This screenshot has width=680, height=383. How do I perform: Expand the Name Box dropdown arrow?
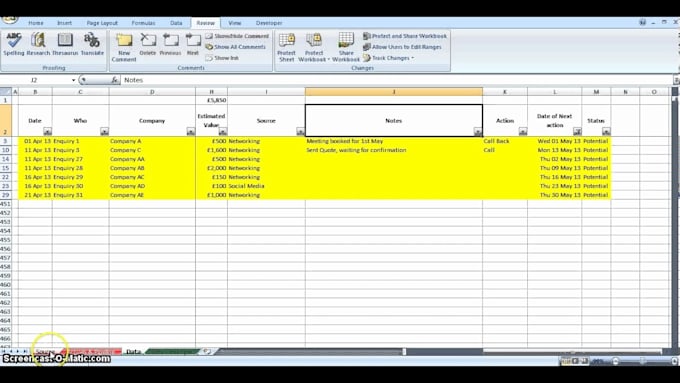click(x=73, y=80)
